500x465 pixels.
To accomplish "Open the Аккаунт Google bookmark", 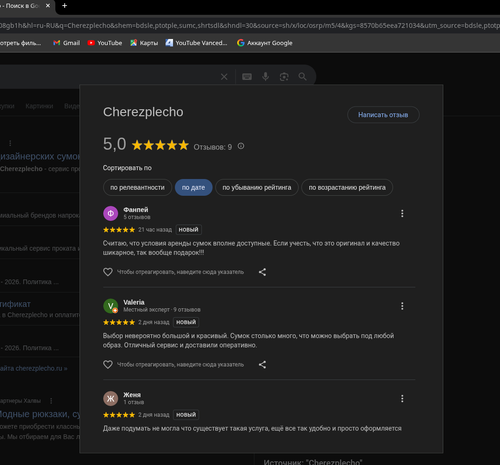I will (x=265, y=43).
